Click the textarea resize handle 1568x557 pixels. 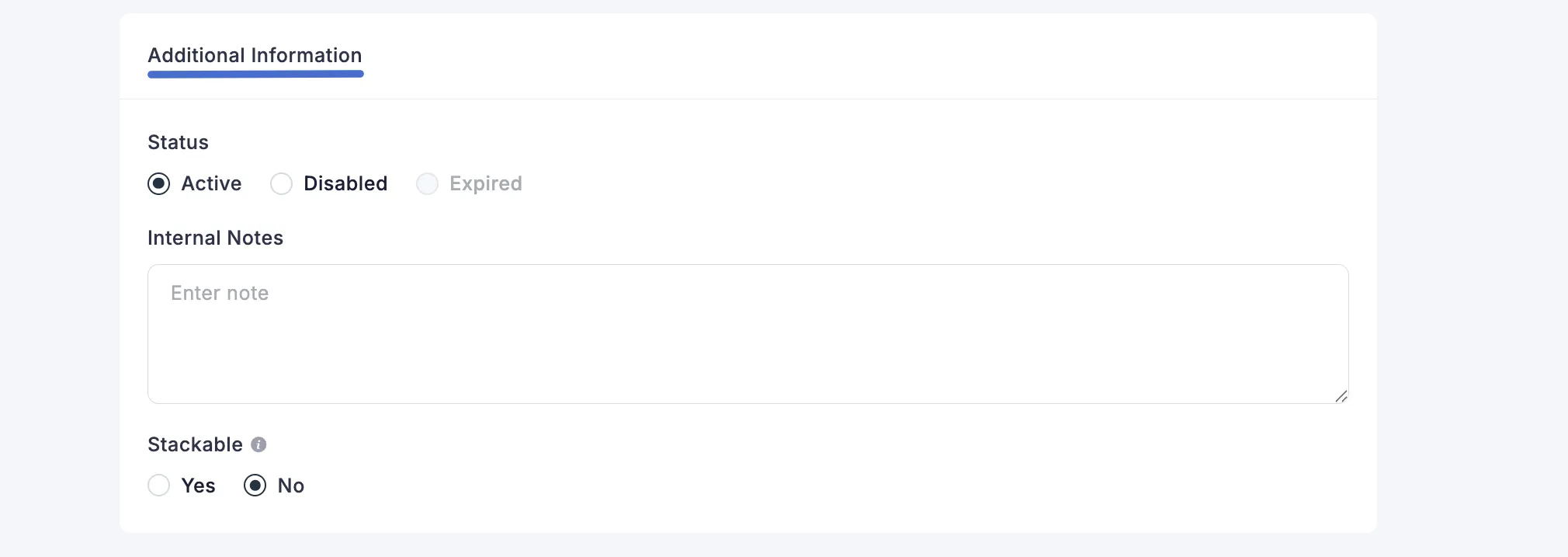[x=1341, y=397]
